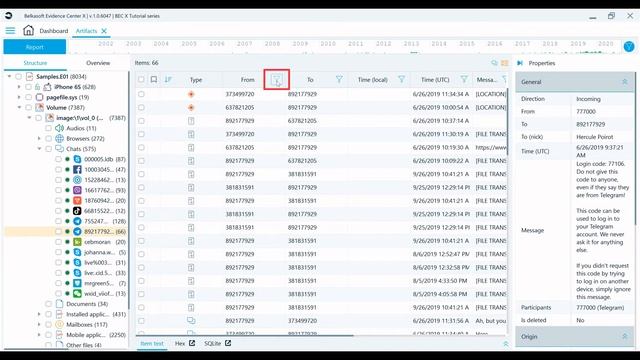Expand the Browsers tree node
The height and width of the screenshot is (360, 640).
(39, 138)
